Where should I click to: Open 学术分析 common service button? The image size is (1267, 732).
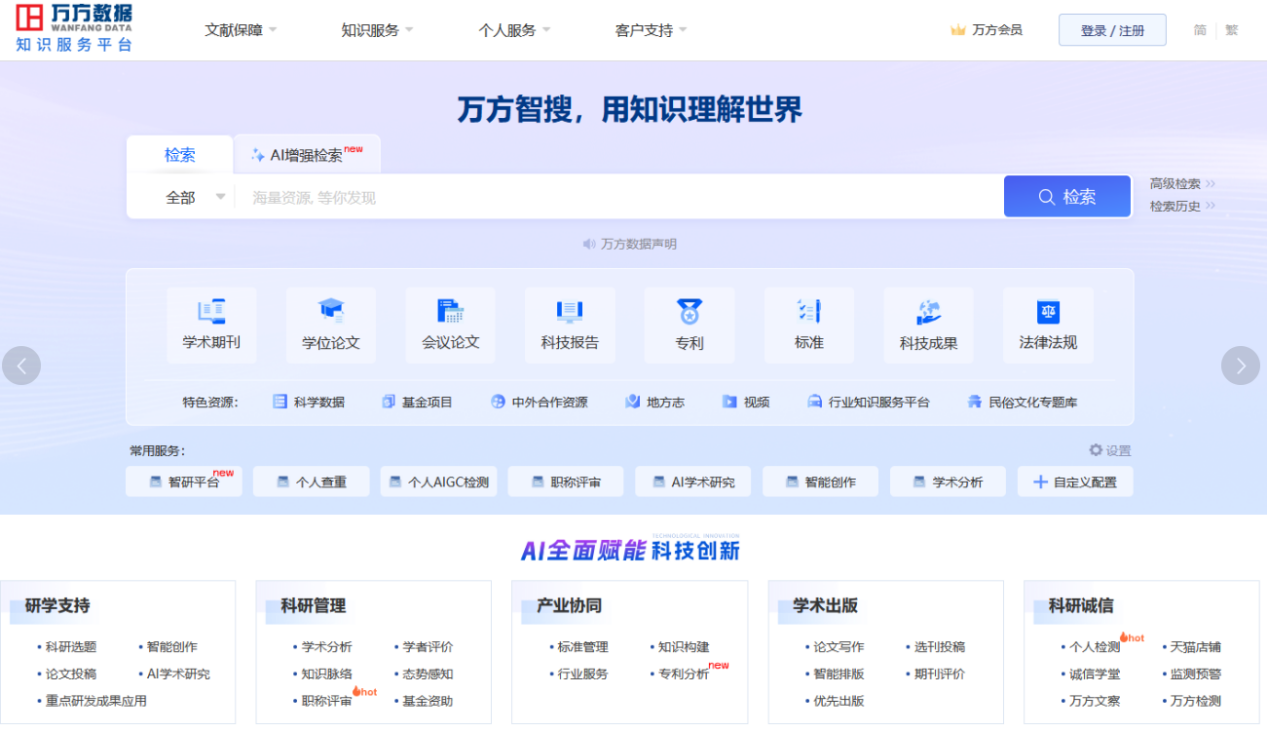coord(948,482)
